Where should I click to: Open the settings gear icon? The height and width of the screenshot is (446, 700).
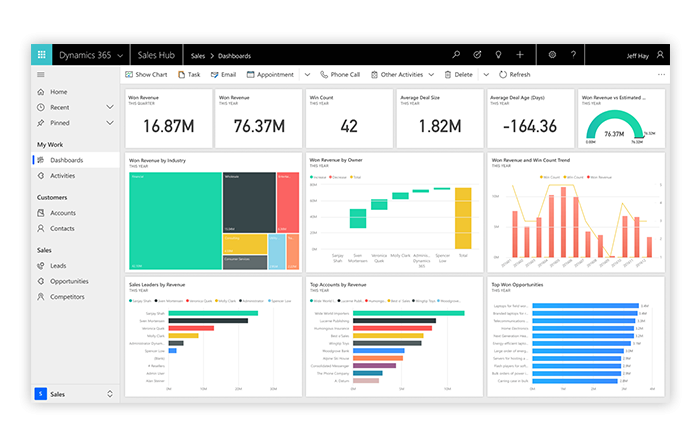click(x=552, y=55)
